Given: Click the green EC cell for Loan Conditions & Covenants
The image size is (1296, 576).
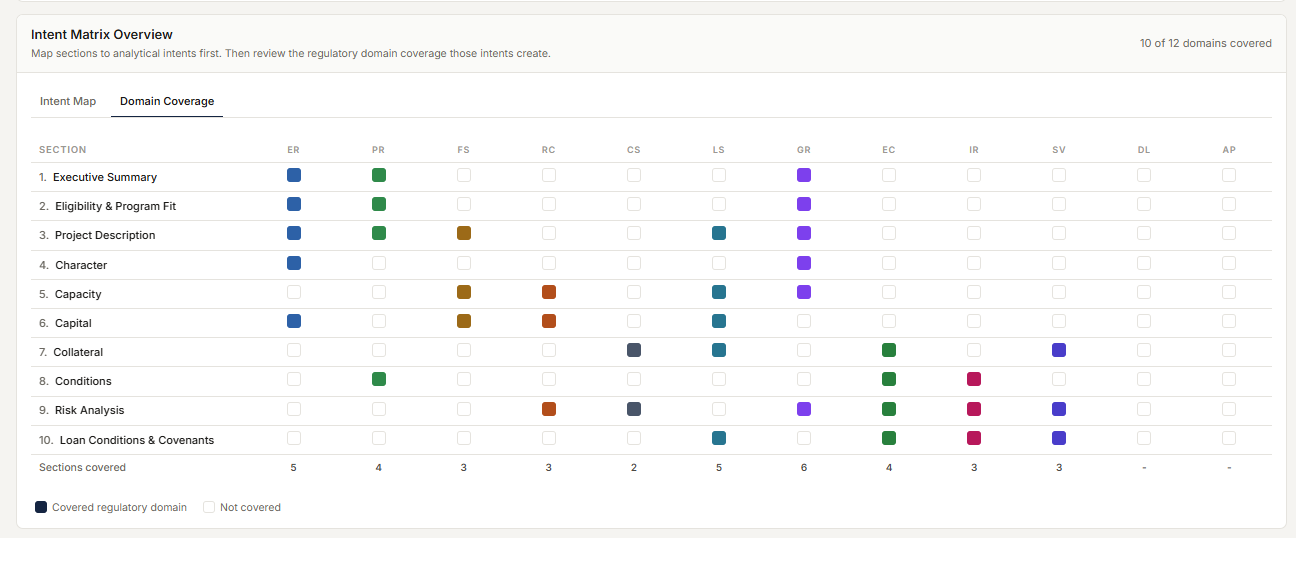Looking at the screenshot, I should coord(889,438).
